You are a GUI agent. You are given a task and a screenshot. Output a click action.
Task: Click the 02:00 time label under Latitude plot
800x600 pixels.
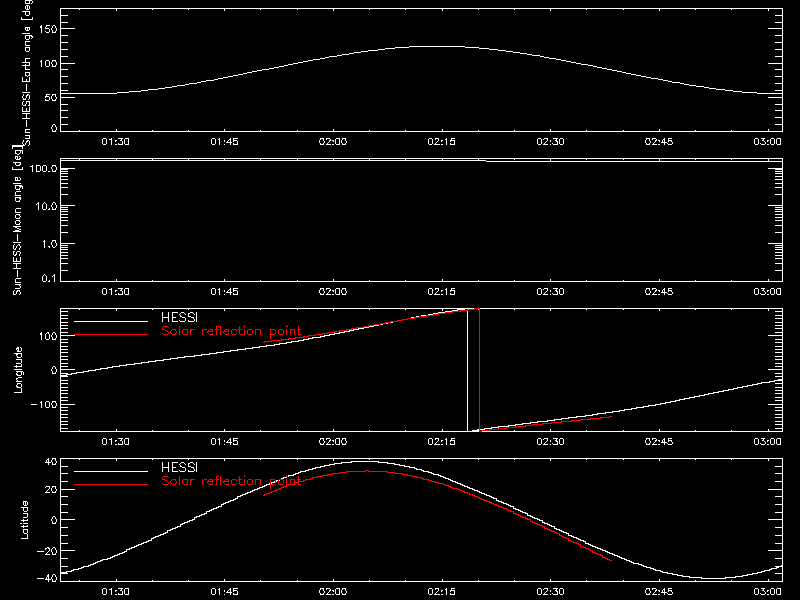tap(333, 591)
